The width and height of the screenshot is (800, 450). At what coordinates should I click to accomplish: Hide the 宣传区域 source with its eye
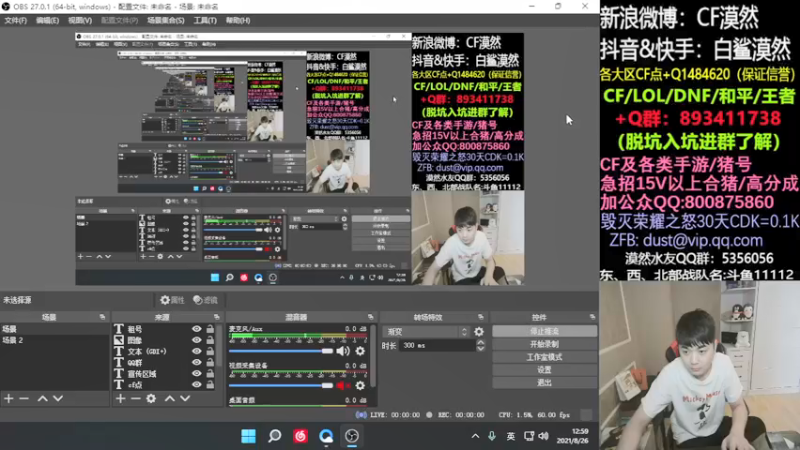point(196,374)
